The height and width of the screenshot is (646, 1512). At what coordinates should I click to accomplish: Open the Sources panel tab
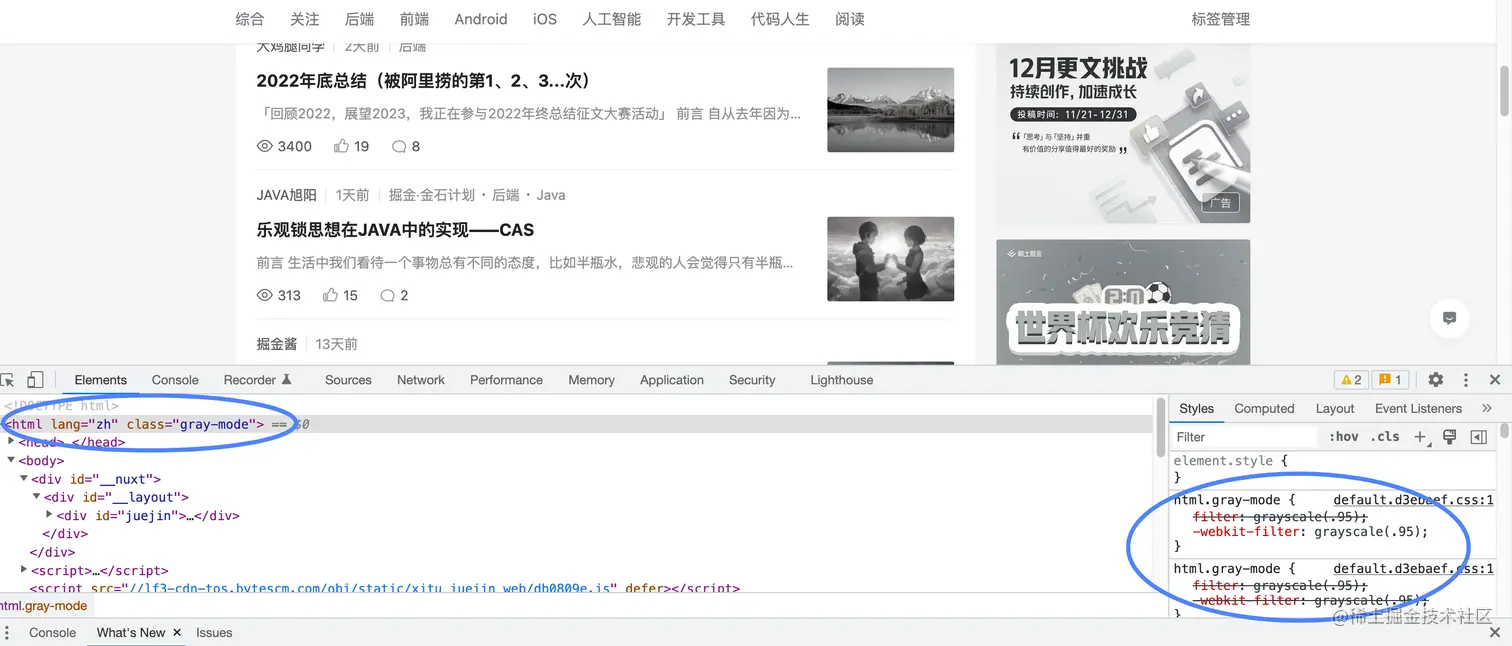[348, 380]
